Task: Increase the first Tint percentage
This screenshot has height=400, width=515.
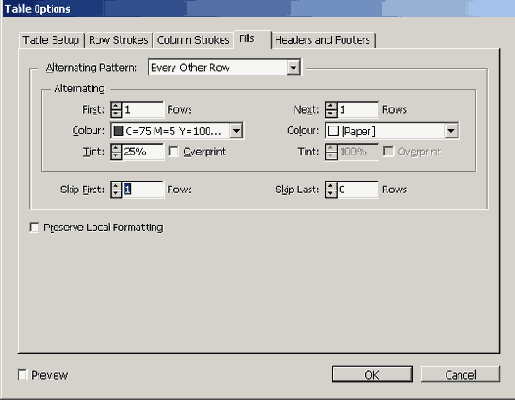Action: tap(116, 148)
